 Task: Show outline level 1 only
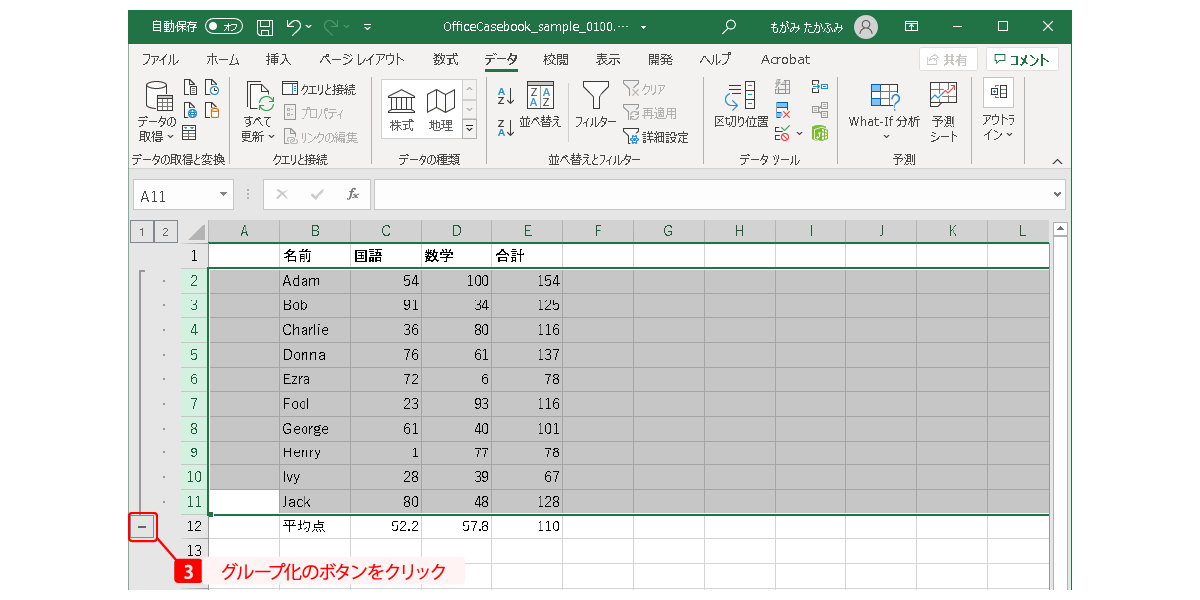point(142,232)
